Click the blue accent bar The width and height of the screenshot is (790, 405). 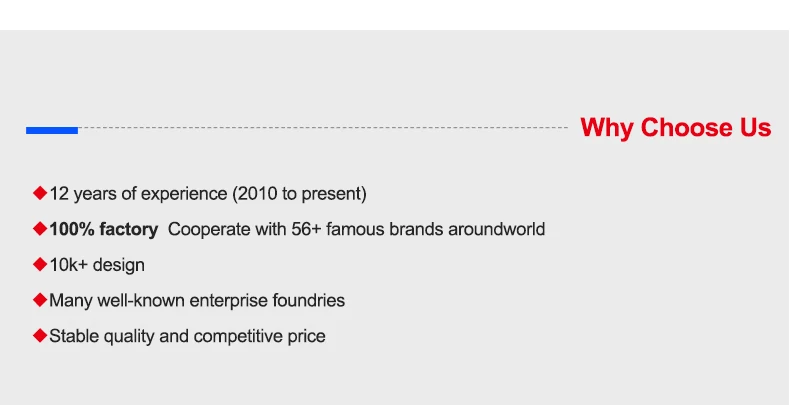click(52, 130)
